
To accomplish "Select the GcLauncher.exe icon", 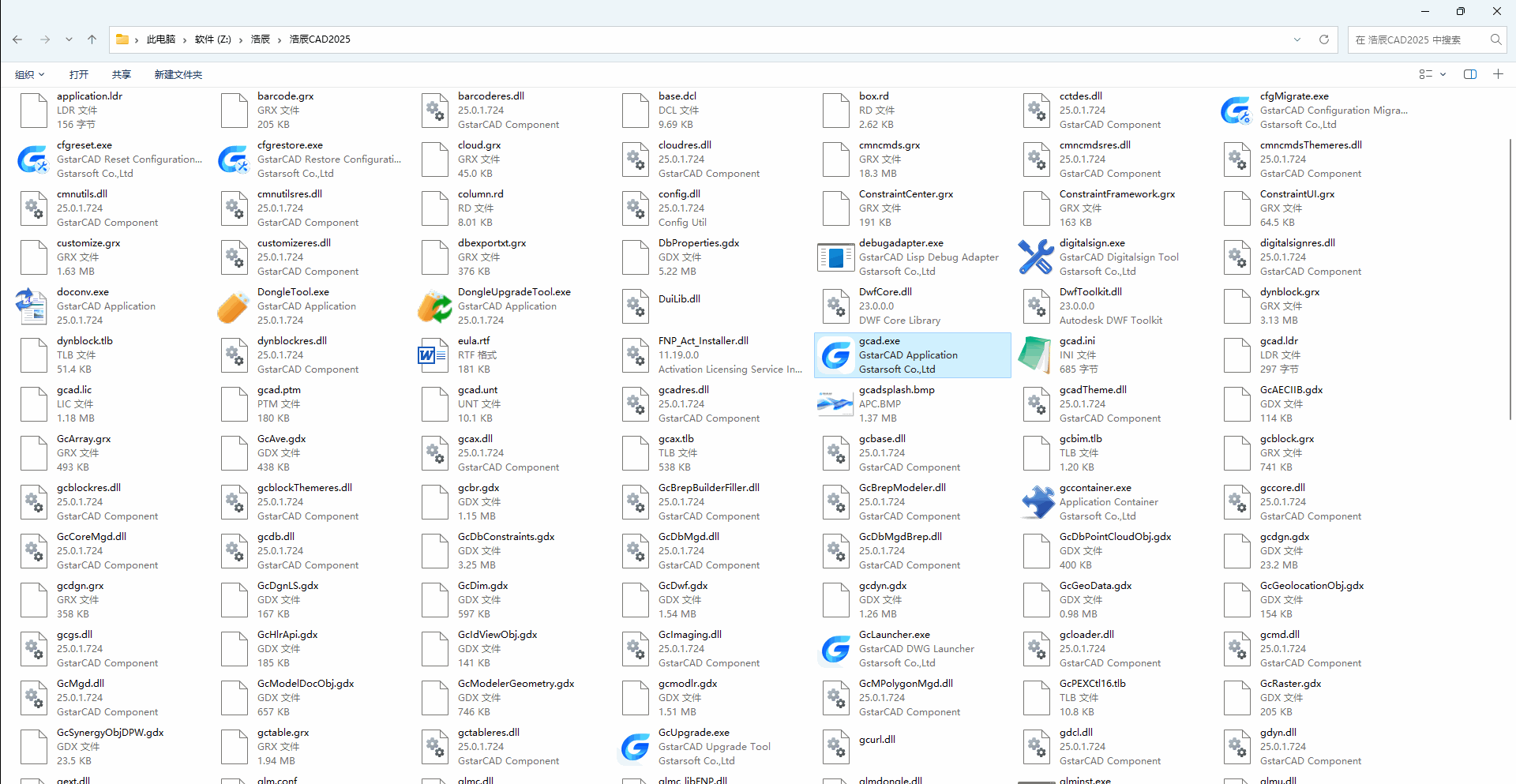I will tap(835, 649).
